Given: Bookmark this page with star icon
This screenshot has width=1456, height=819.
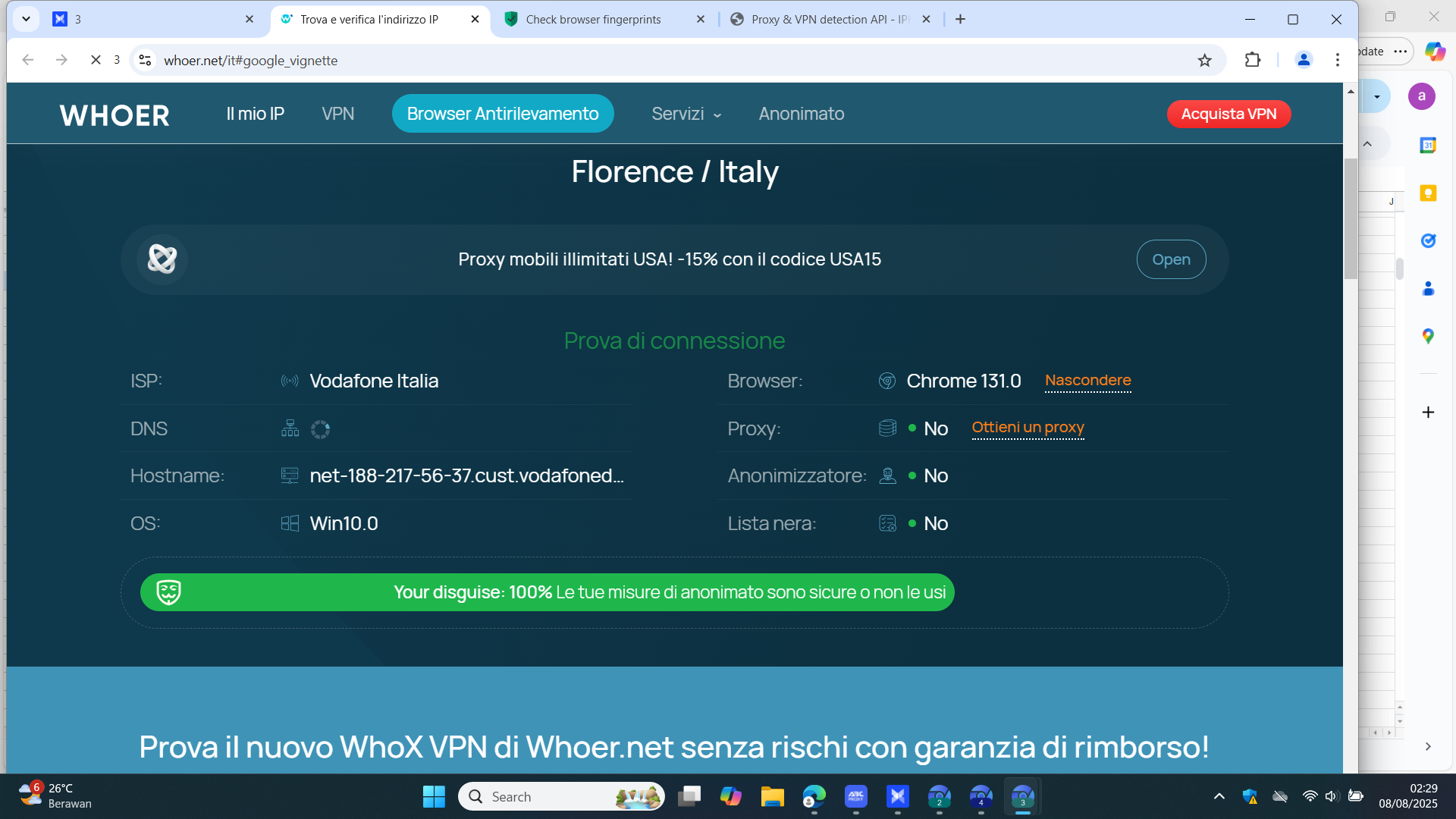Looking at the screenshot, I should click(1204, 61).
